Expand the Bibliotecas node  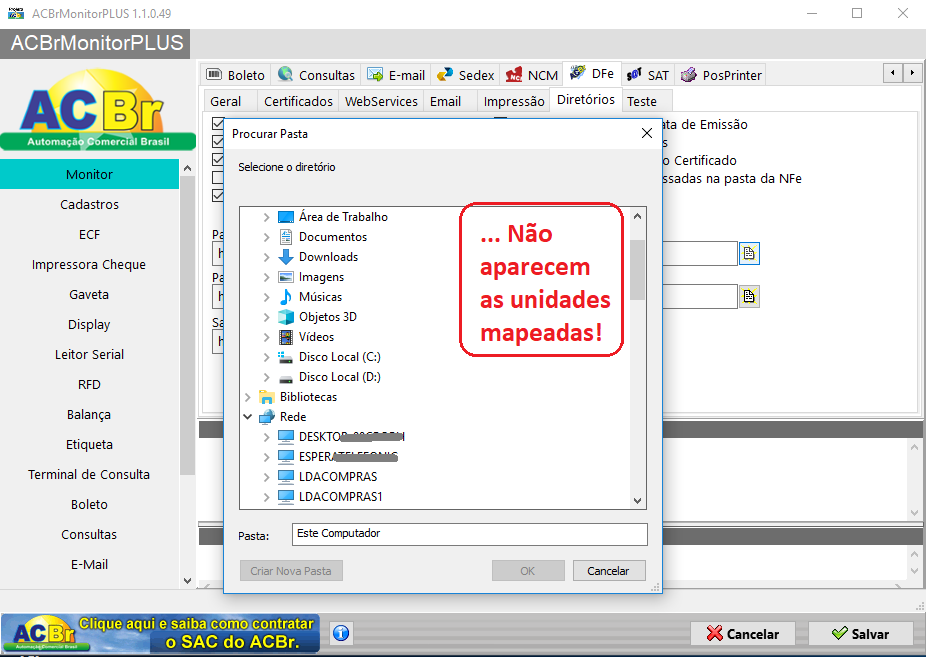tap(247, 397)
